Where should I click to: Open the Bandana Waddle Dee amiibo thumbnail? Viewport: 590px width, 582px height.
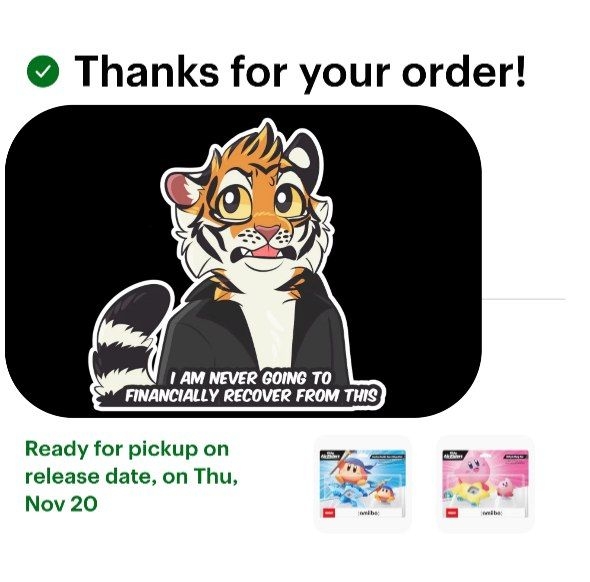[362, 484]
